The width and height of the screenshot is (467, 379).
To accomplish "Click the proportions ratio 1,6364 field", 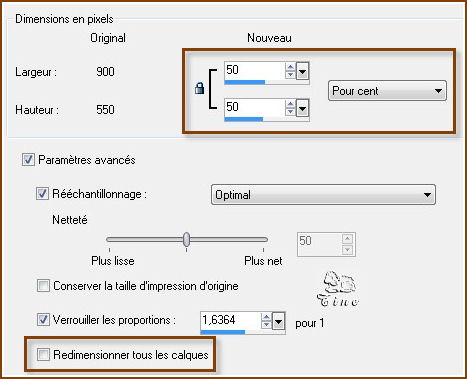I will click(x=231, y=320).
